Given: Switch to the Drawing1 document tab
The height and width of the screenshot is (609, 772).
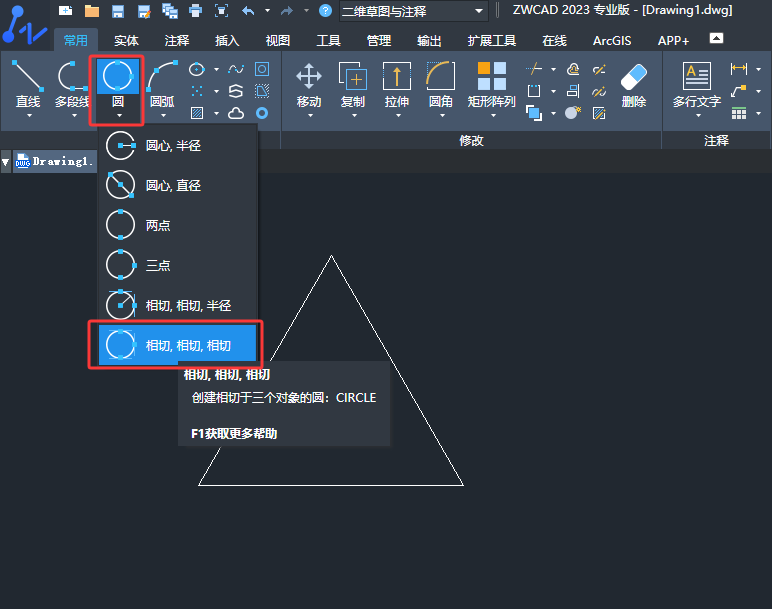Looking at the screenshot, I should coord(54,161).
